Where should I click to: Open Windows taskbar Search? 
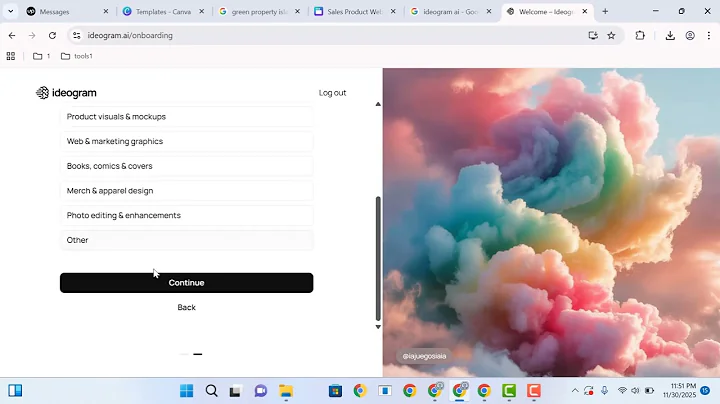pos(211,391)
